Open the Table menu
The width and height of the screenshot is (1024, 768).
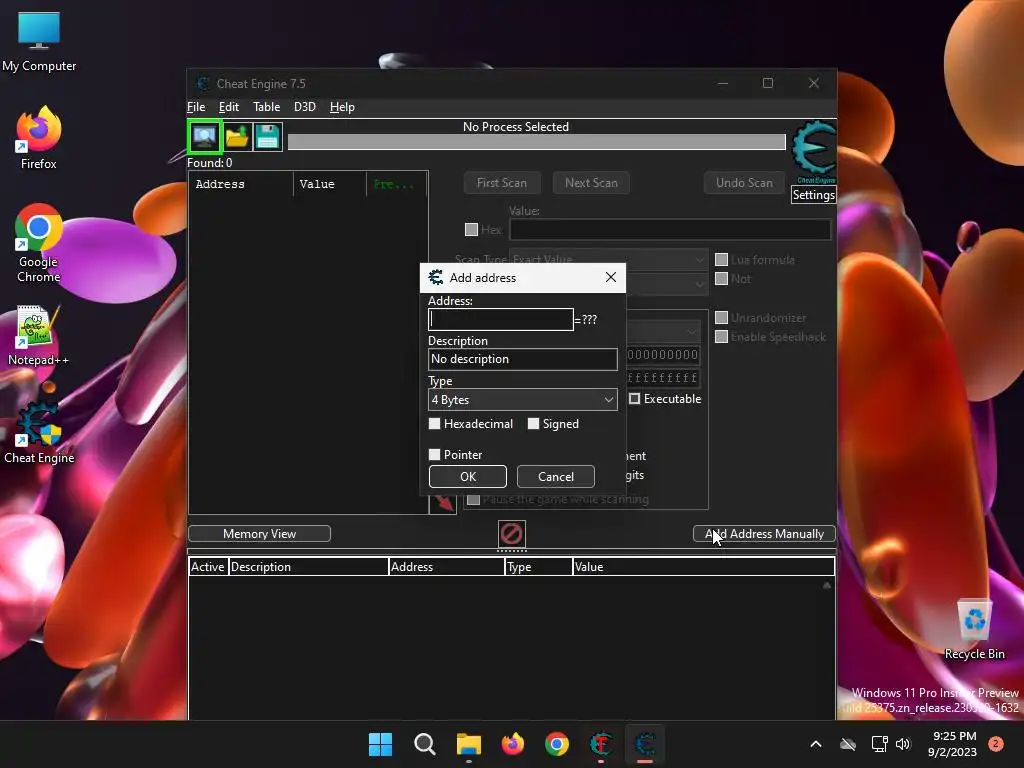pyautogui.click(x=266, y=107)
